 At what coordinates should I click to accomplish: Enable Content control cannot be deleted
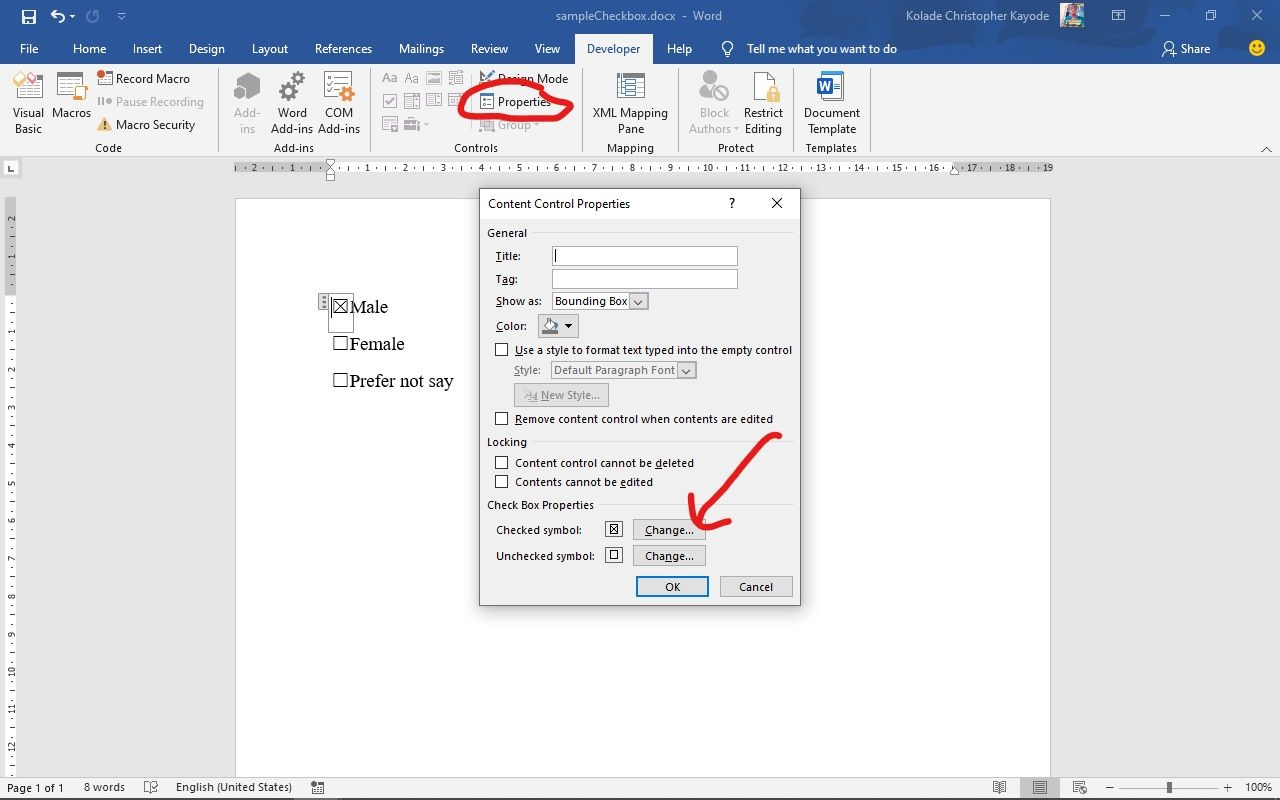click(502, 462)
